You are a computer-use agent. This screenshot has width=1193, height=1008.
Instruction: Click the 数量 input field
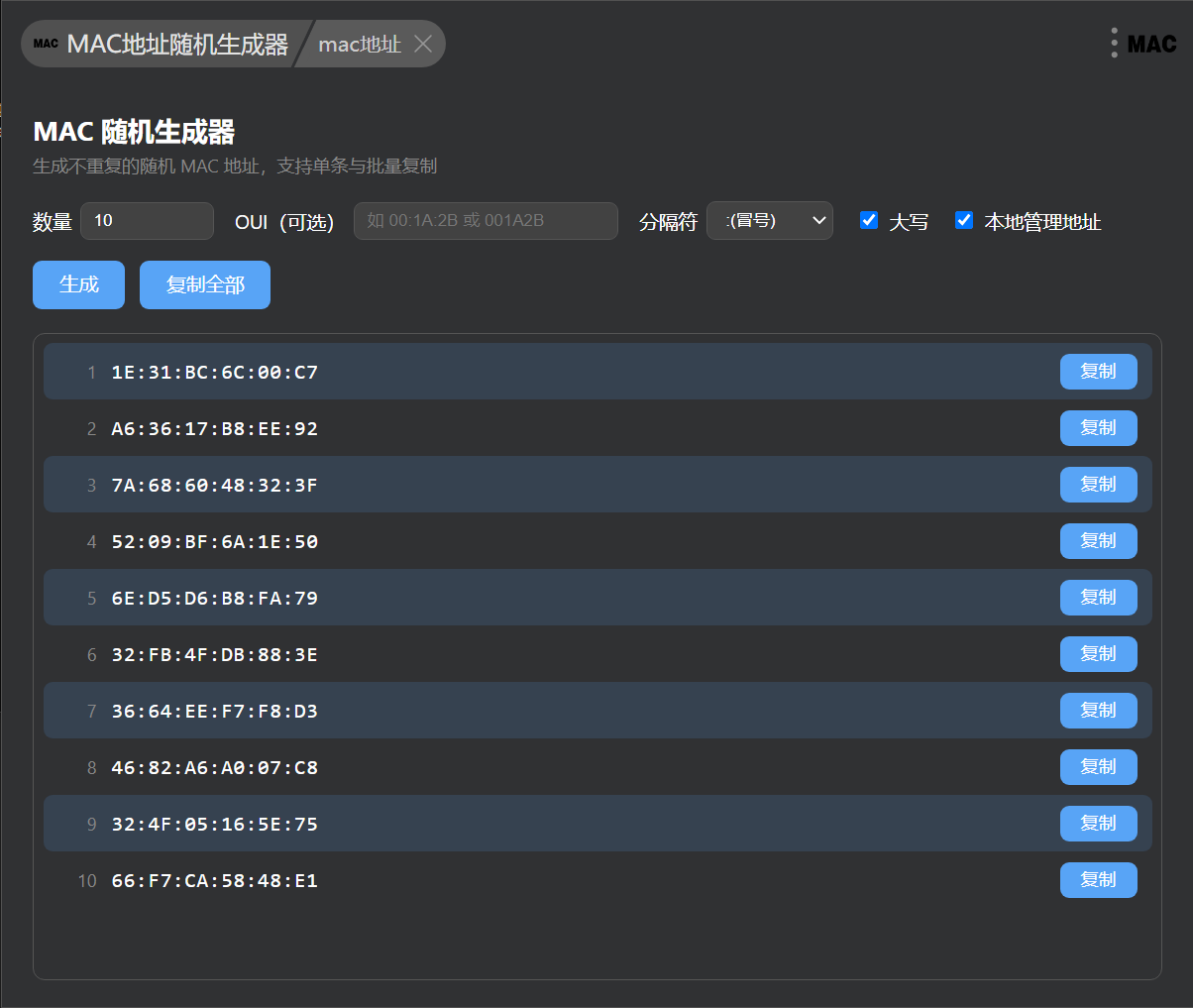147,221
